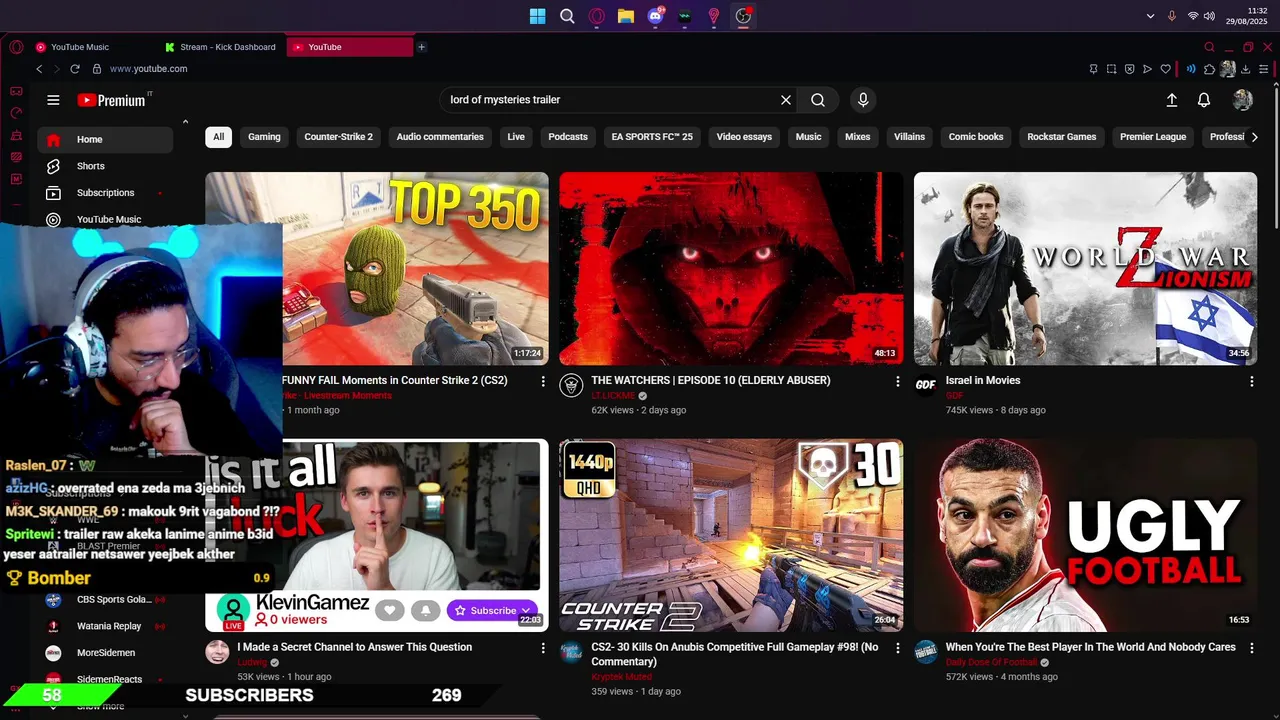Screen dimensions: 1280x720
Task: Click the taskbar search icon
Action: click(567, 16)
